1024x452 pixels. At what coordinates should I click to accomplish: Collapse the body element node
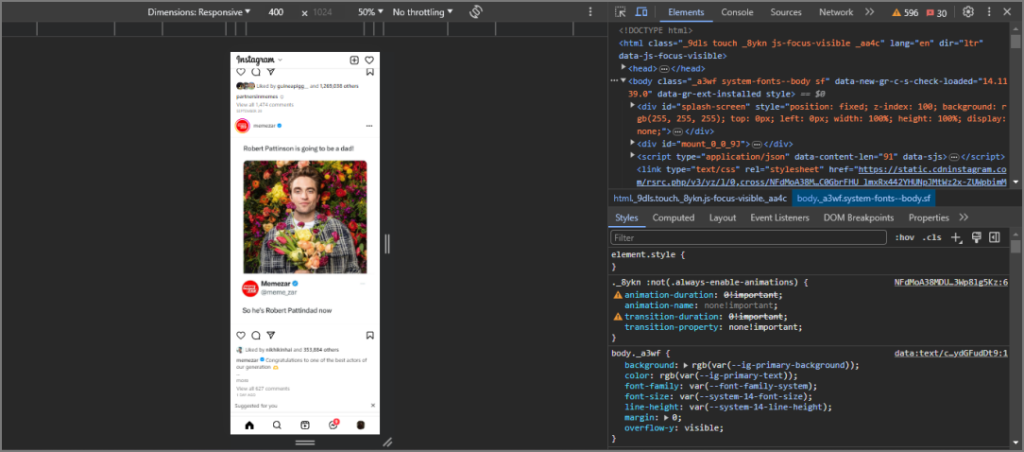[x=624, y=80]
